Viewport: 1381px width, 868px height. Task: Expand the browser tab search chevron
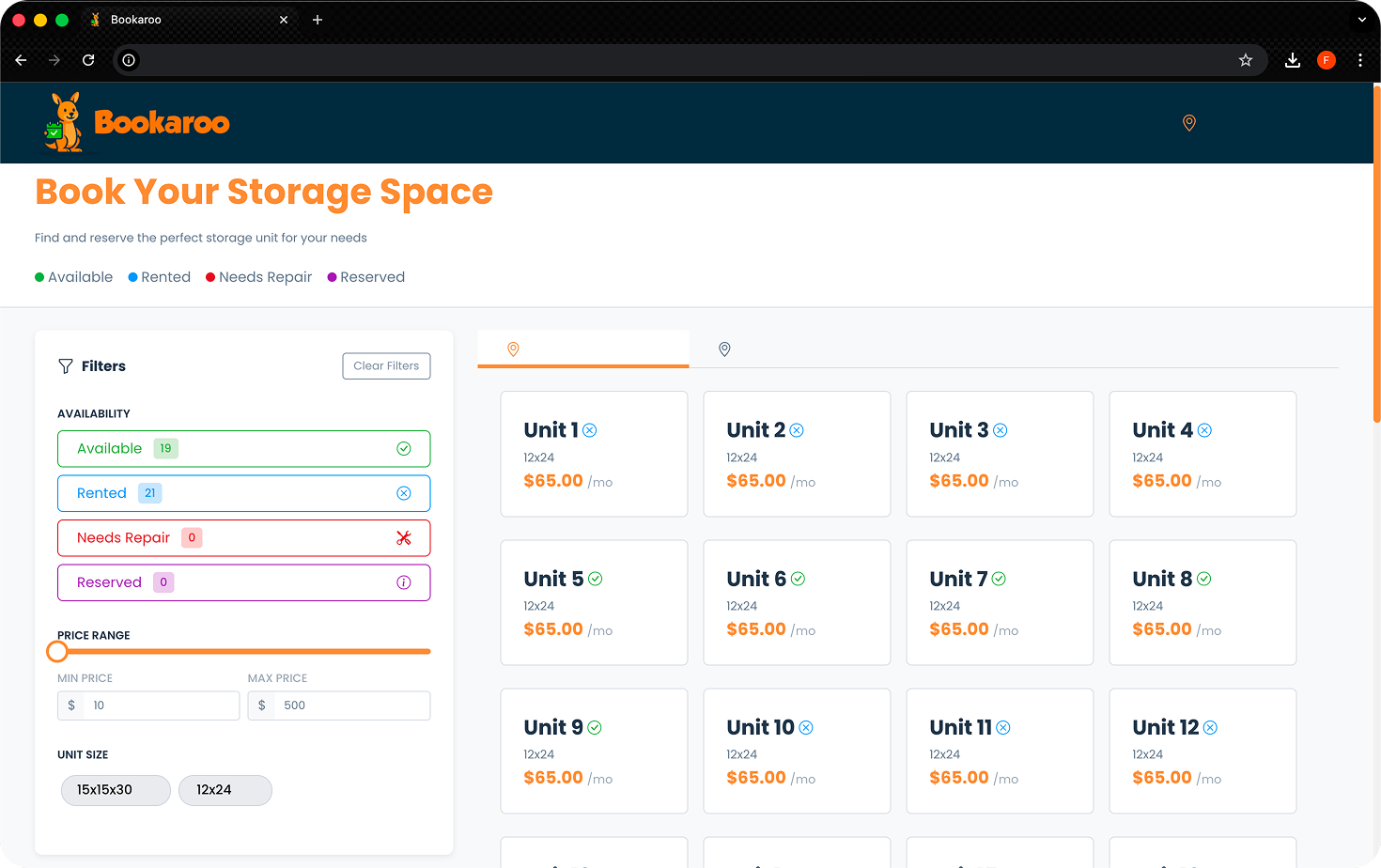[x=1361, y=20]
